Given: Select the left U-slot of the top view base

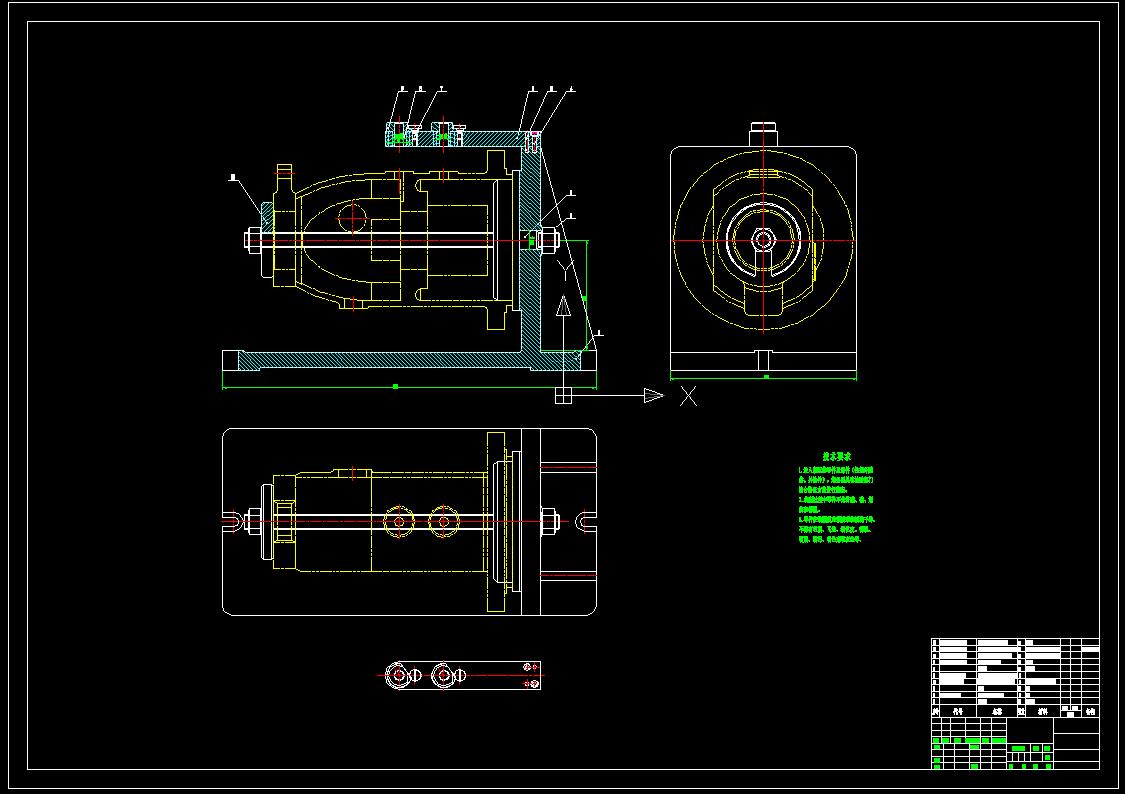Looking at the screenshot, I should click(232, 521).
